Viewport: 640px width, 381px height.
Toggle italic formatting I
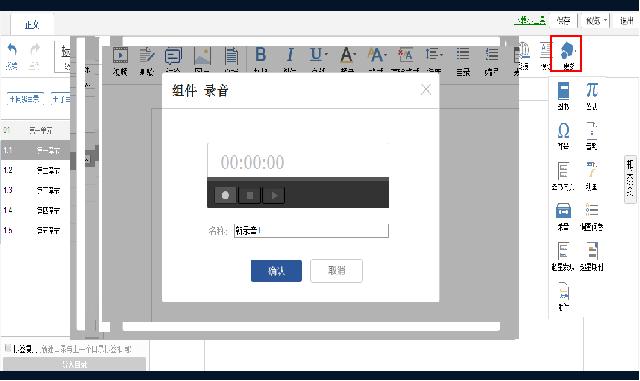(x=290, y=54)
